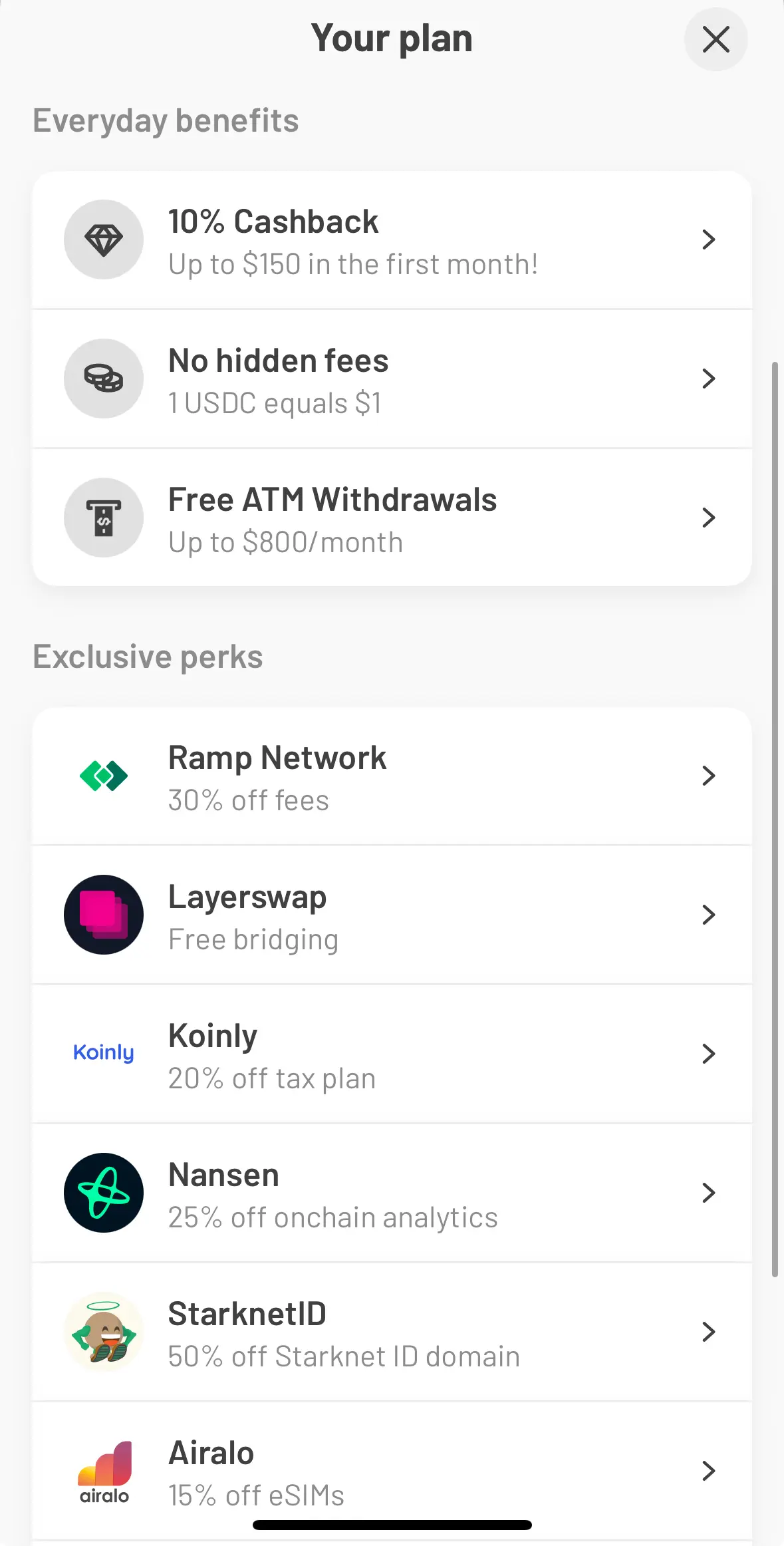The height and width of the screenshot is (1546, 784).
Task: Open Nansen perk chevron arrow
Action: tap(709, 1193)
